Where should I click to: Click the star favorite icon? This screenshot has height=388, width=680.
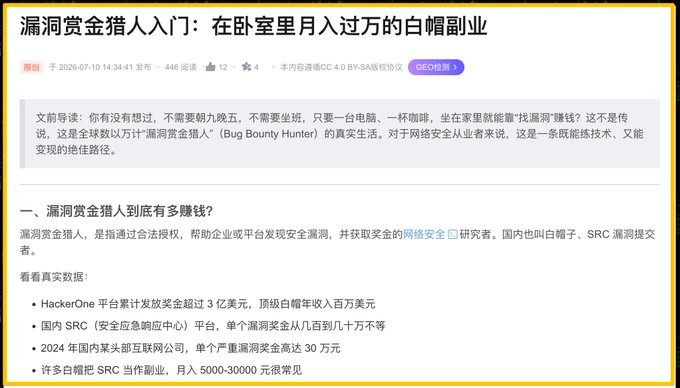246,67
